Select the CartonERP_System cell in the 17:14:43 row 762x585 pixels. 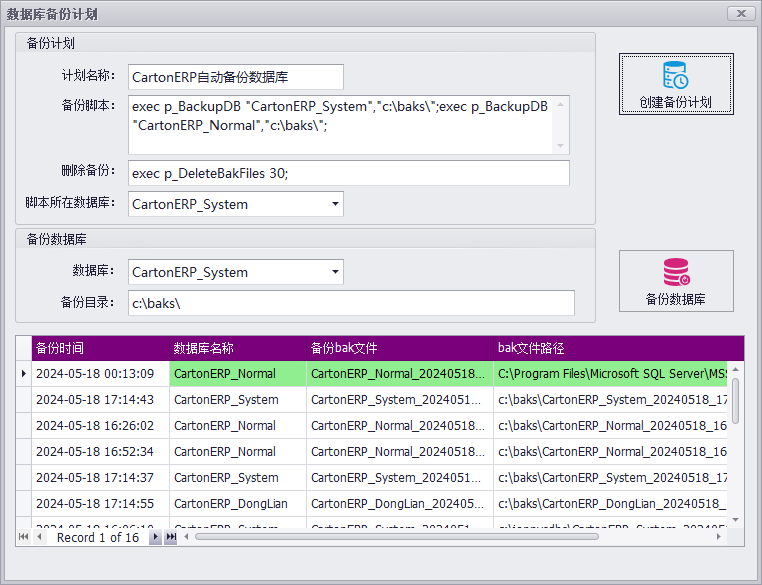238,400
